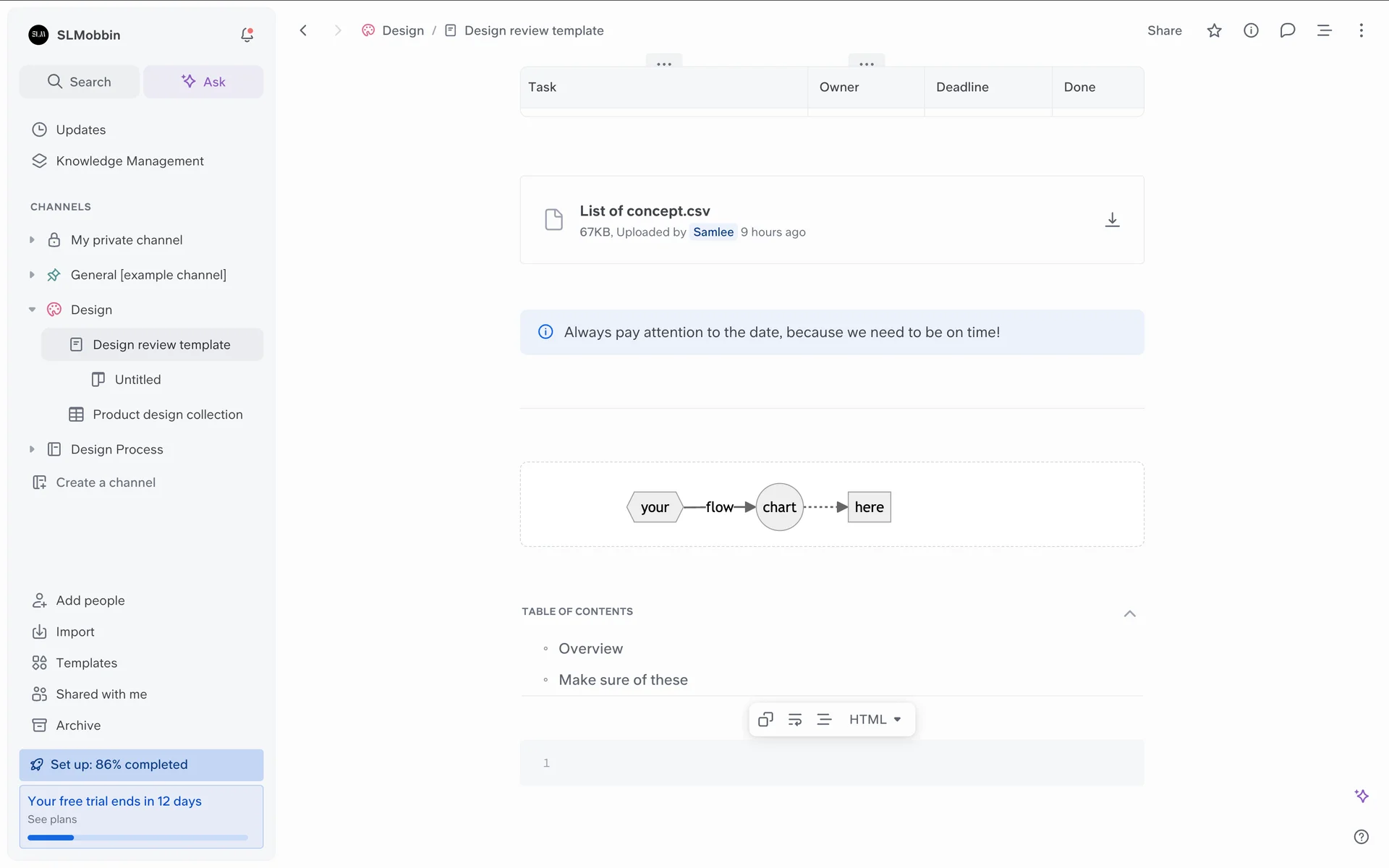Screen dimensions: 1389x868
Task: Click the free trial progress bar
Action: [137, 838]
